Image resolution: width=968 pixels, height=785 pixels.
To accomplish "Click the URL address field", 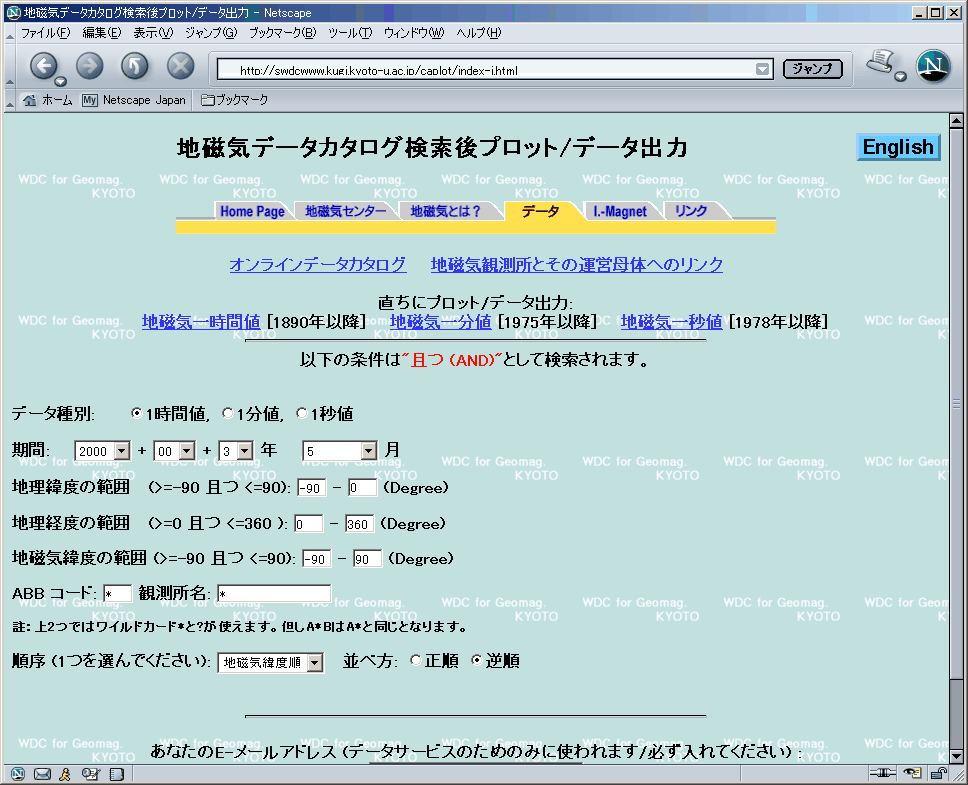I will click(x=486, y=69).
